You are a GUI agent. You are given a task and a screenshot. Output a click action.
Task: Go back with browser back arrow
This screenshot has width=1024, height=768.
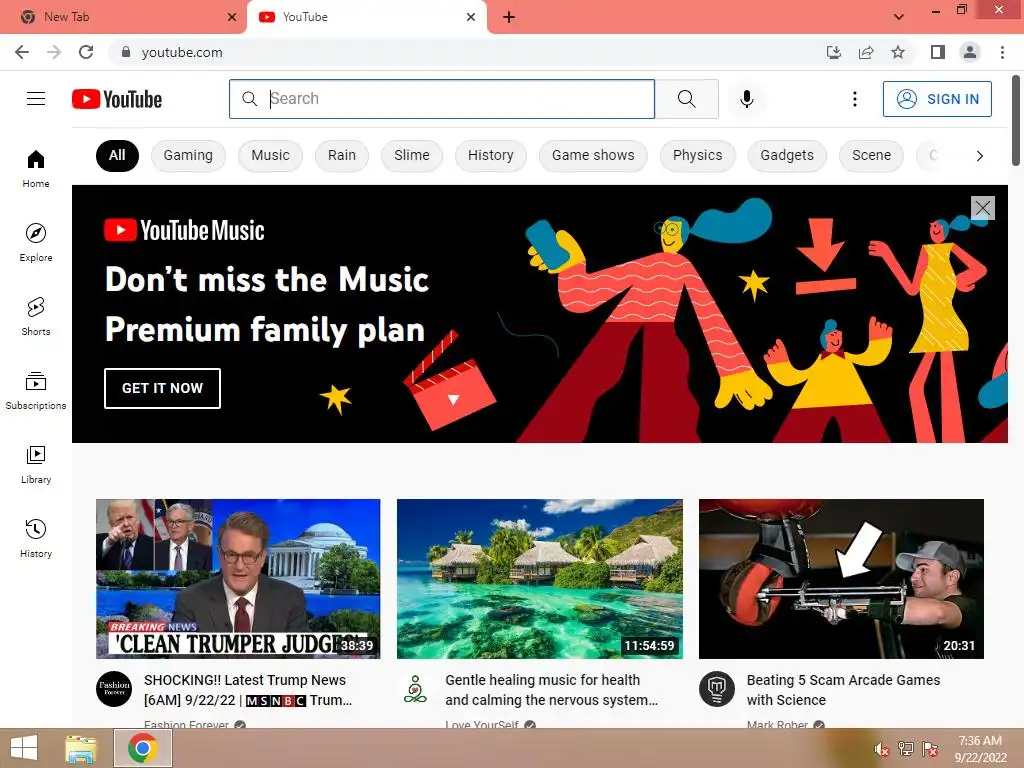(22, 52)
